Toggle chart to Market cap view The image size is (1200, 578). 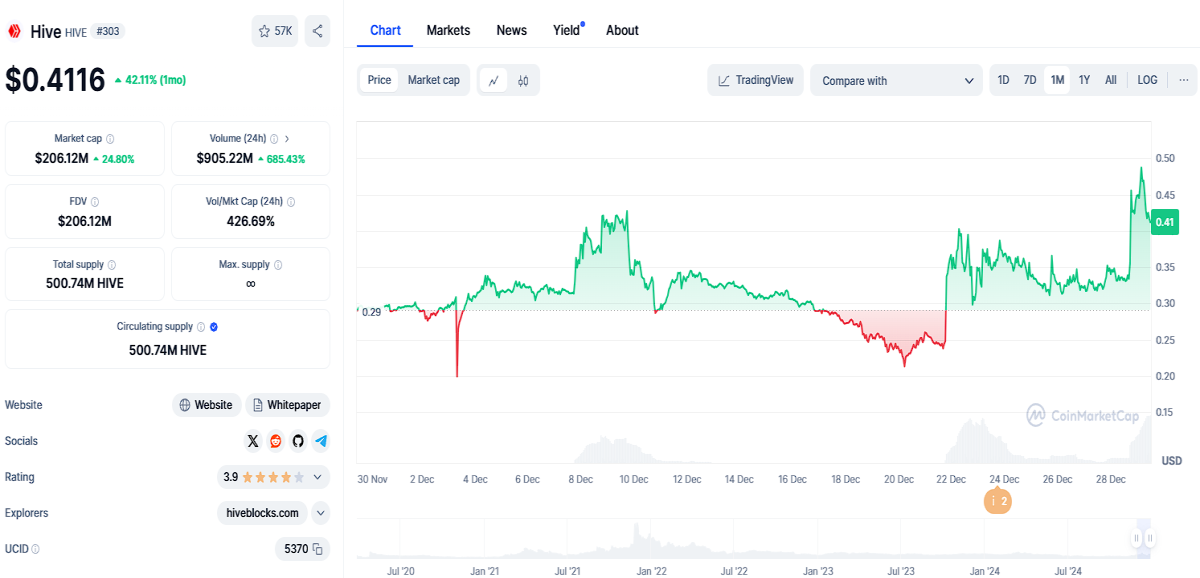pyautogui.click(x=434, y=80)
